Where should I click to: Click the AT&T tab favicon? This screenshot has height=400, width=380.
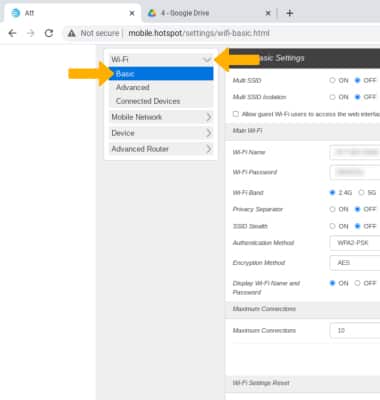coord(16,13)
